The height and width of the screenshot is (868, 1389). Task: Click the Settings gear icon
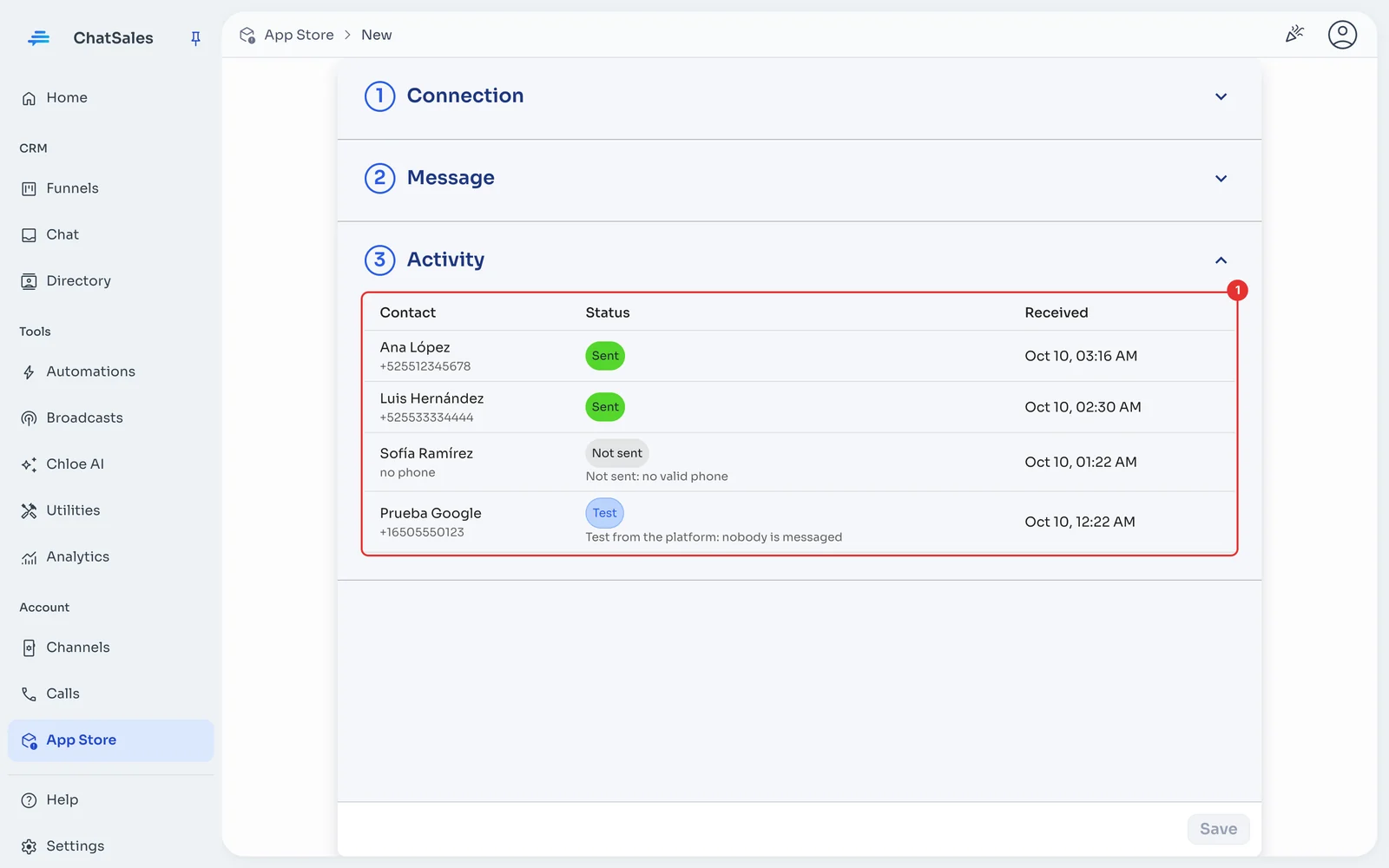29,846
